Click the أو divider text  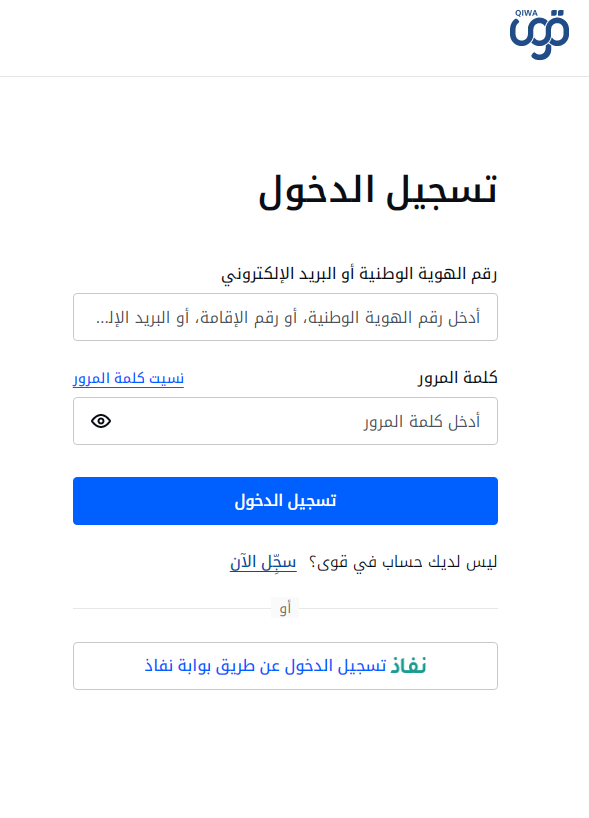pyautogui.click(x=285, y=608)
